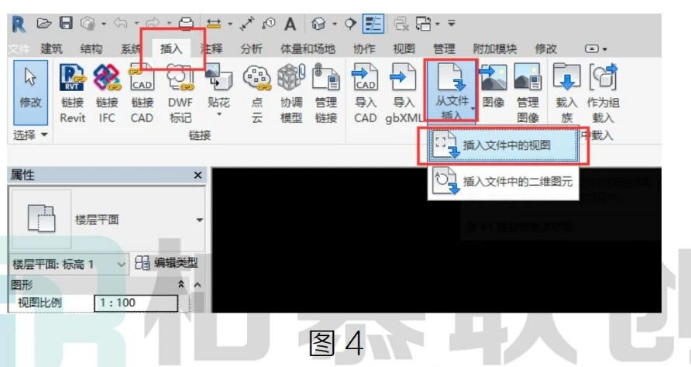Switch to the Structure (结构) tab
Viewport: 691px width, 367px height.
91,48
